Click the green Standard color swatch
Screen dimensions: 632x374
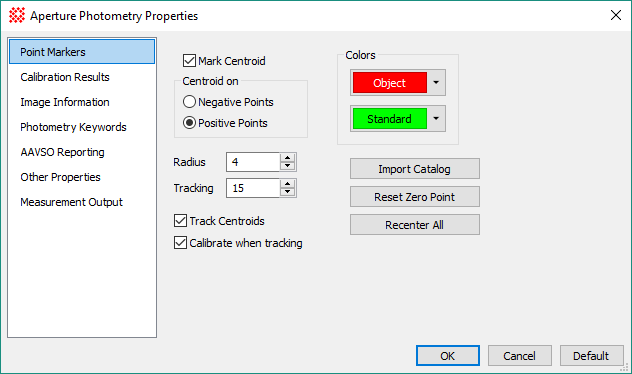coord(390,118)
